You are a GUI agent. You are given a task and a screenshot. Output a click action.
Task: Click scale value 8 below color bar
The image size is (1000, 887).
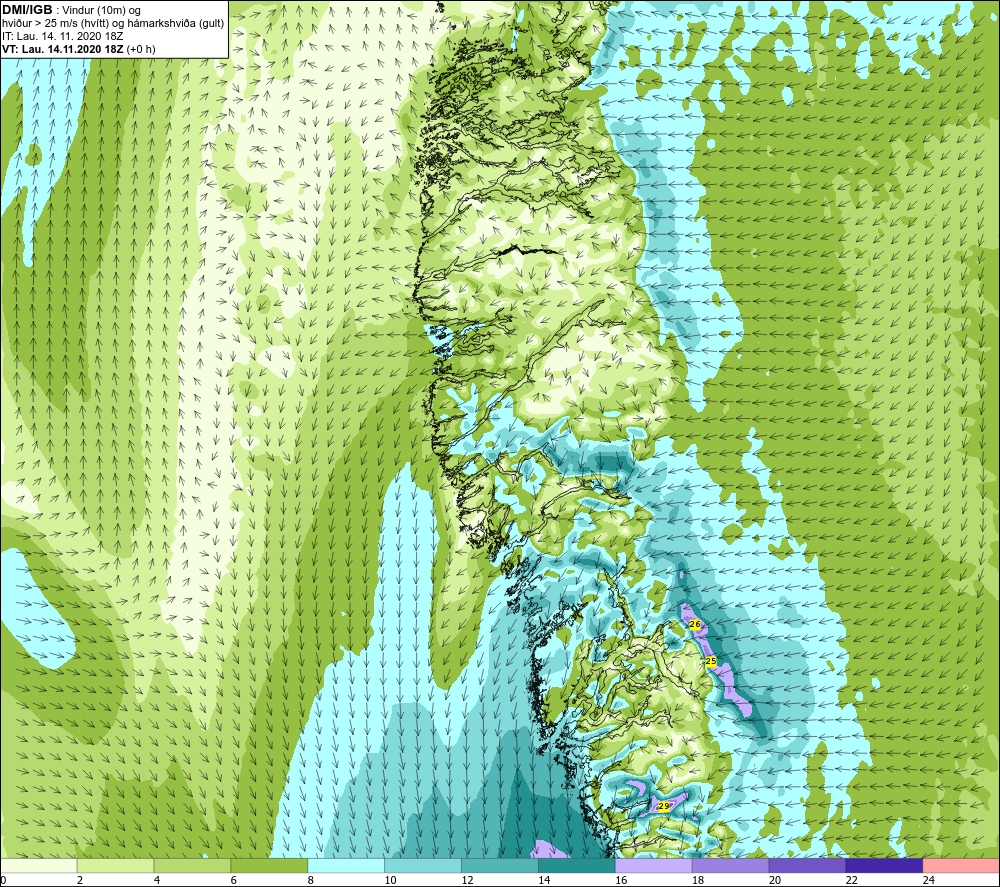311,880
